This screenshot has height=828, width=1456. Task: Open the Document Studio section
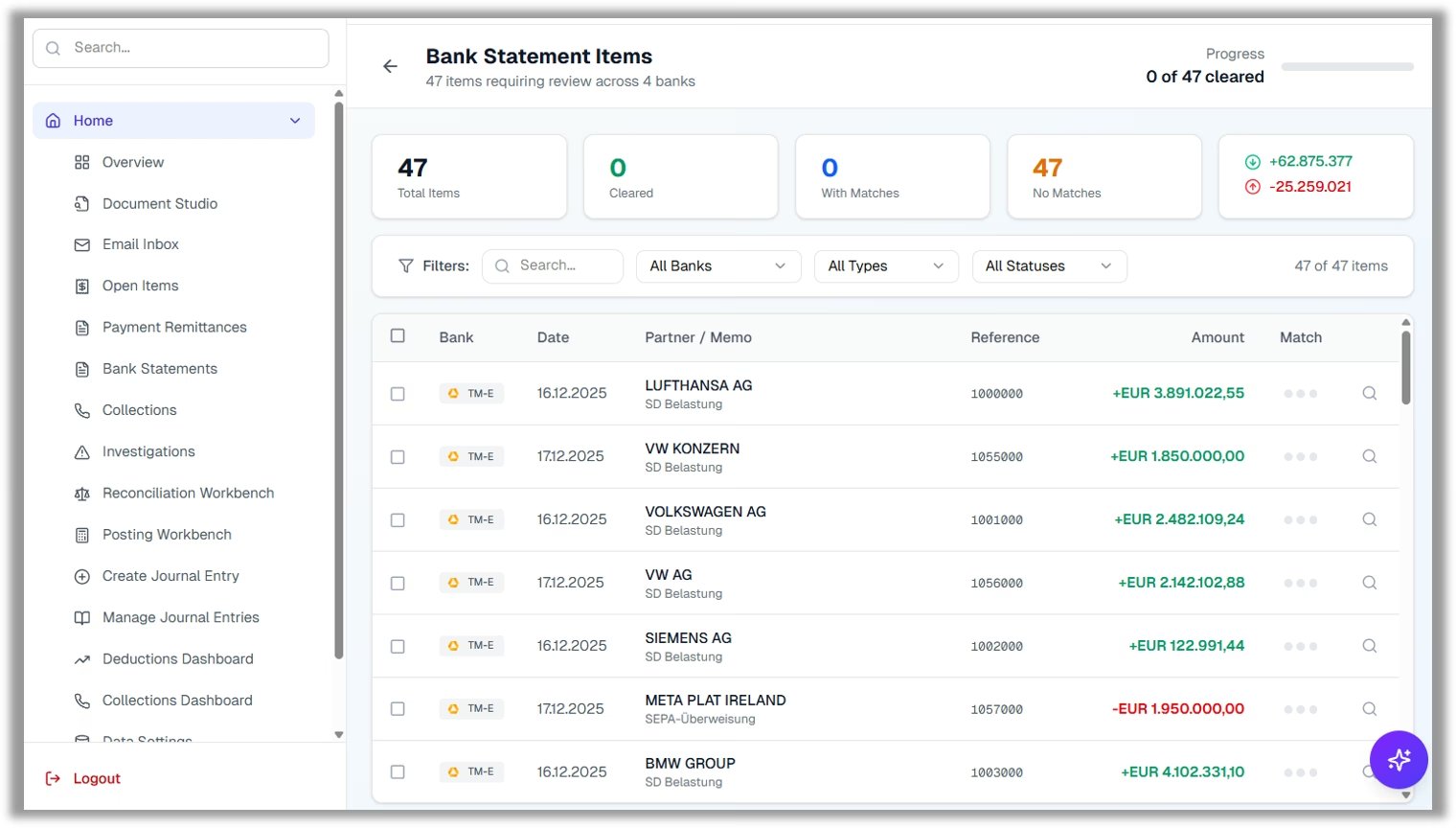pos(159,203)
